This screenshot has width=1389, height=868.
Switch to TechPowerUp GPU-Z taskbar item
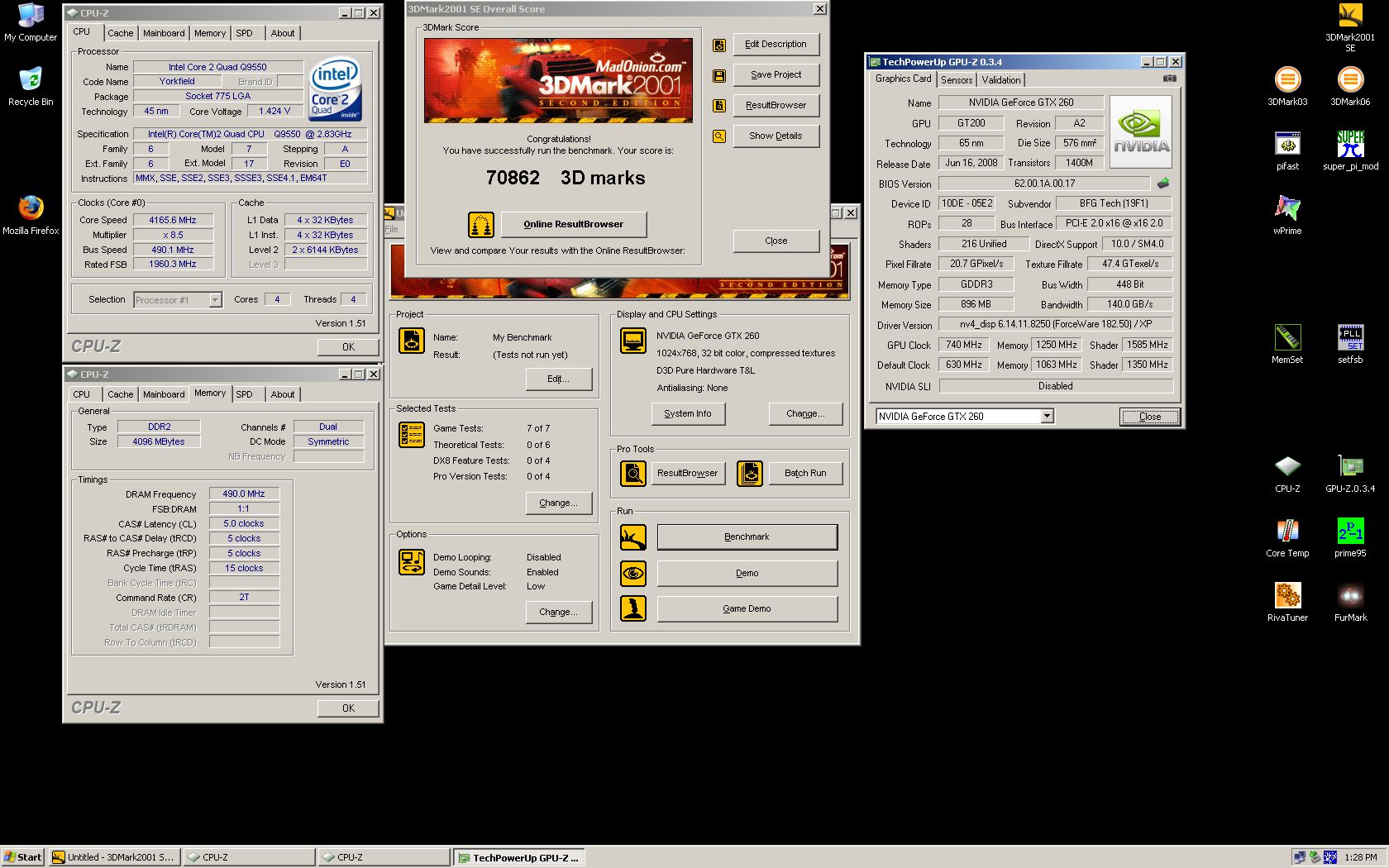tap(518, 857)
